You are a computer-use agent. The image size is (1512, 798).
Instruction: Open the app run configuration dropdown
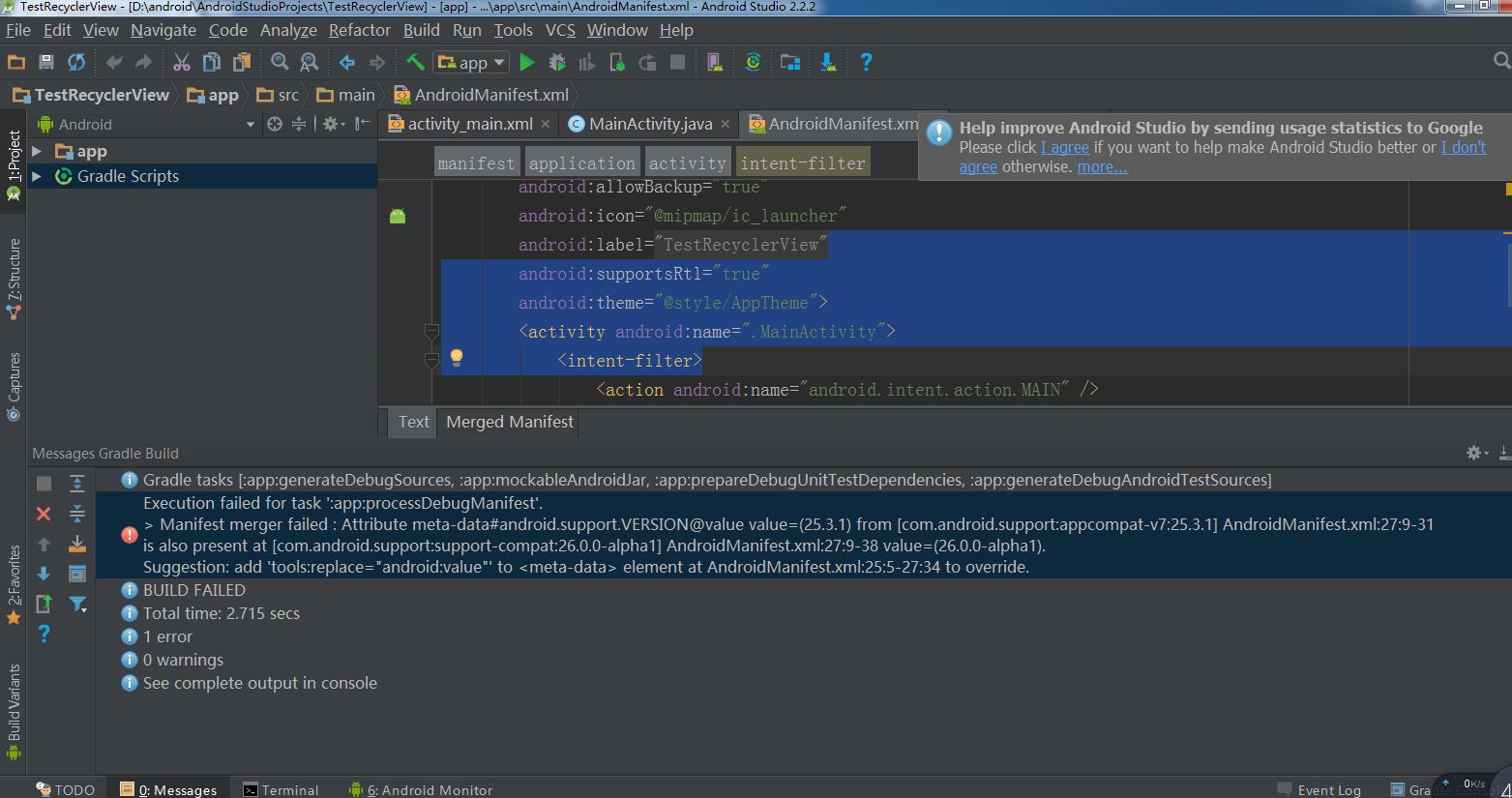(x=471, y=63)
